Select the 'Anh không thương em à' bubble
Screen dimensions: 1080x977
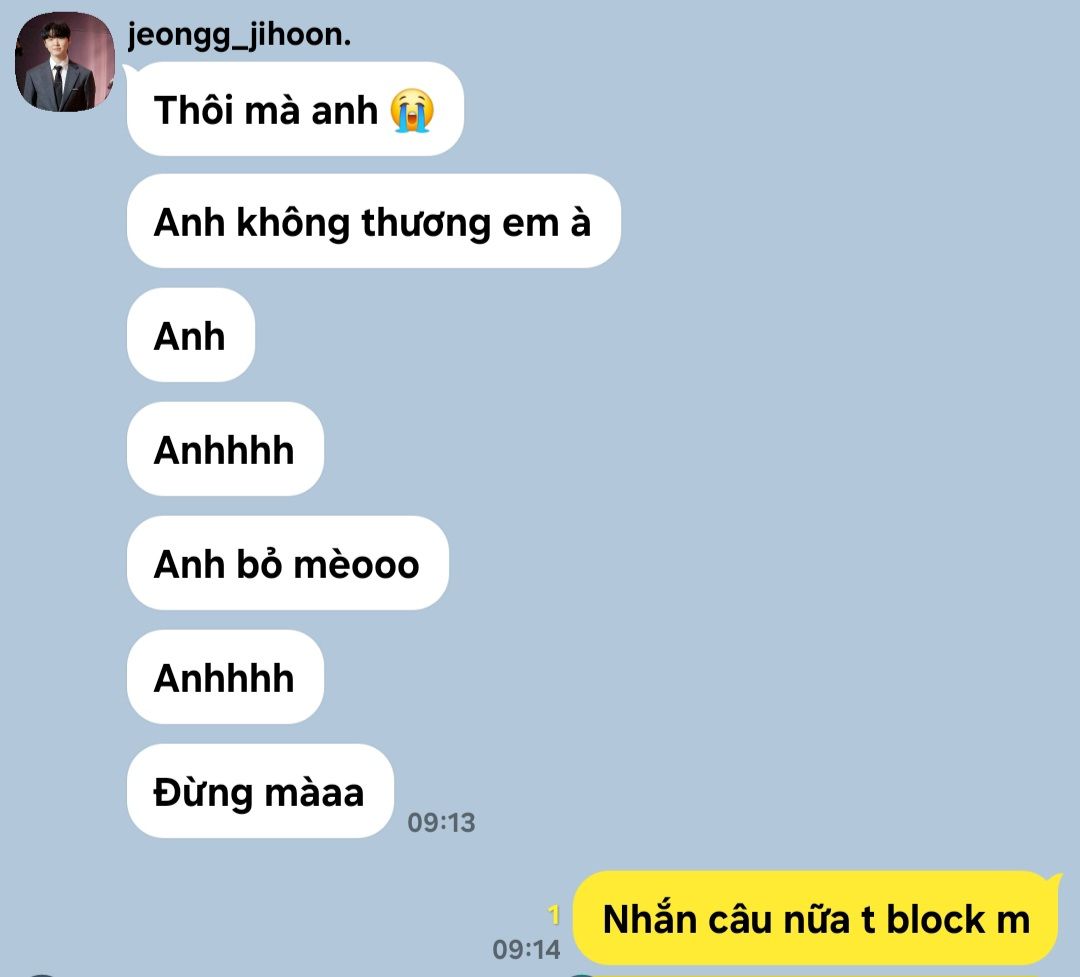pyautogui.click(x=373, y=221)
